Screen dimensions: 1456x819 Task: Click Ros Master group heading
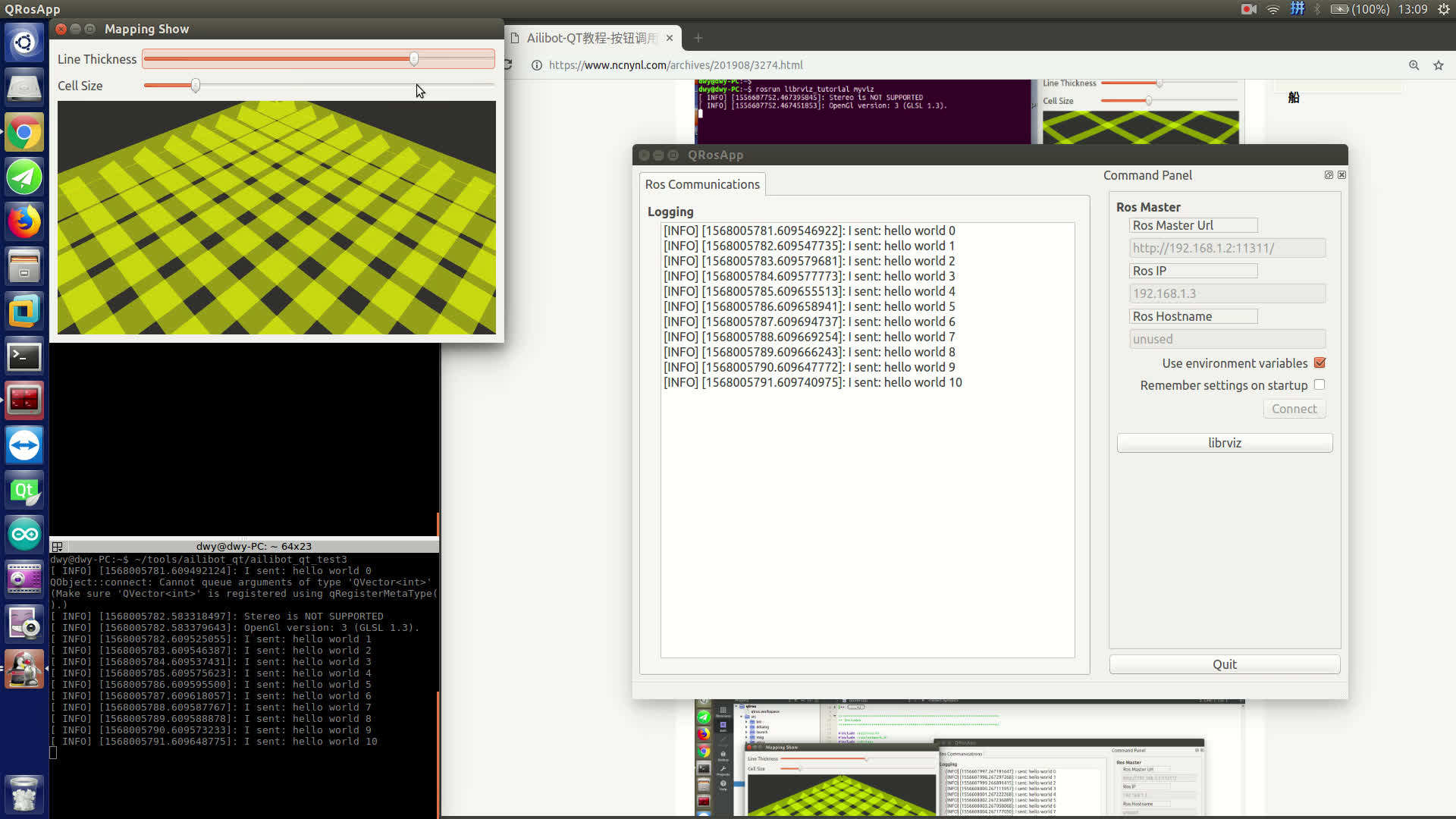click(x=1148, y=207)
